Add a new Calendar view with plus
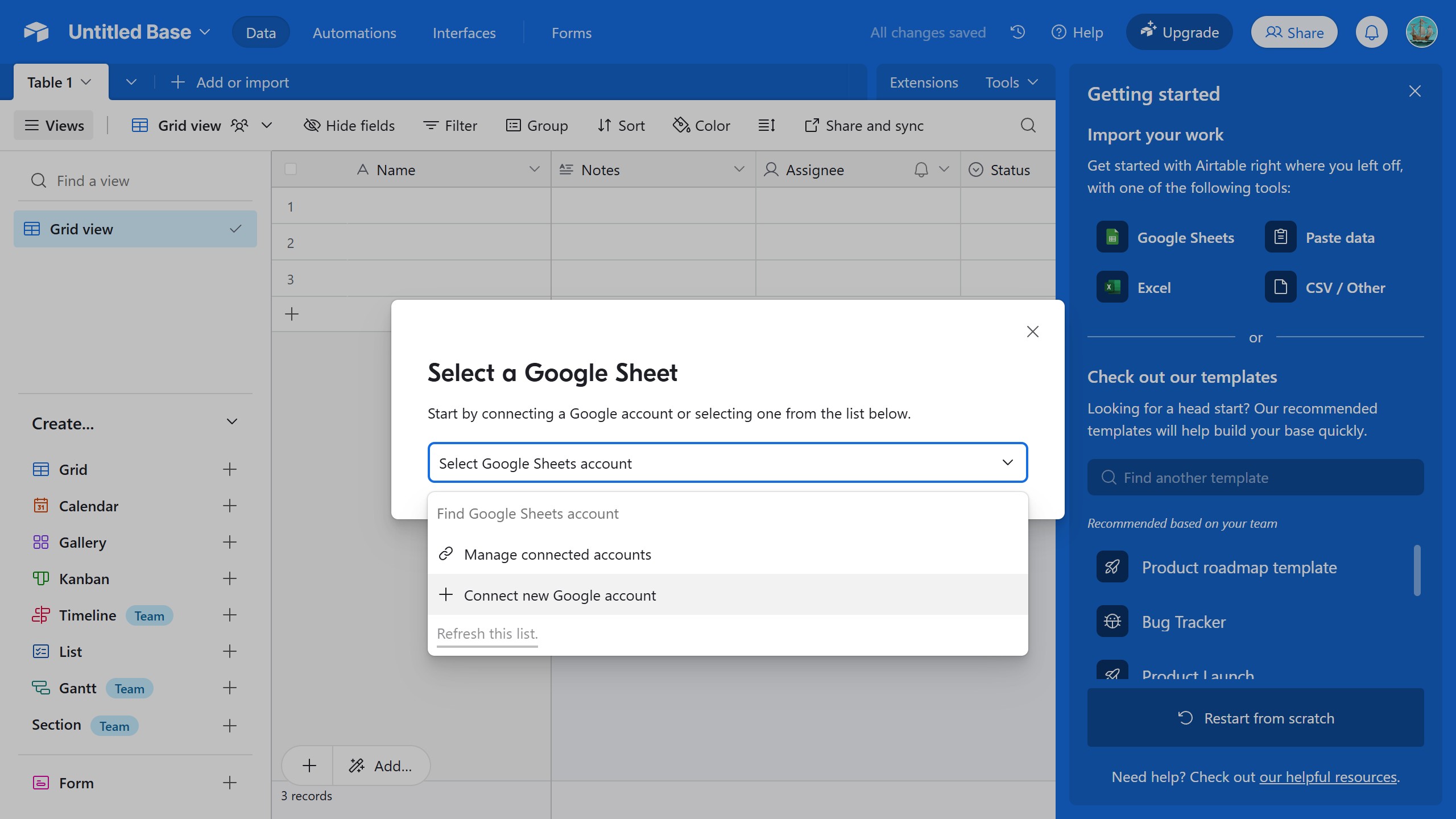1456x819 pixels. tap(230, 506)
